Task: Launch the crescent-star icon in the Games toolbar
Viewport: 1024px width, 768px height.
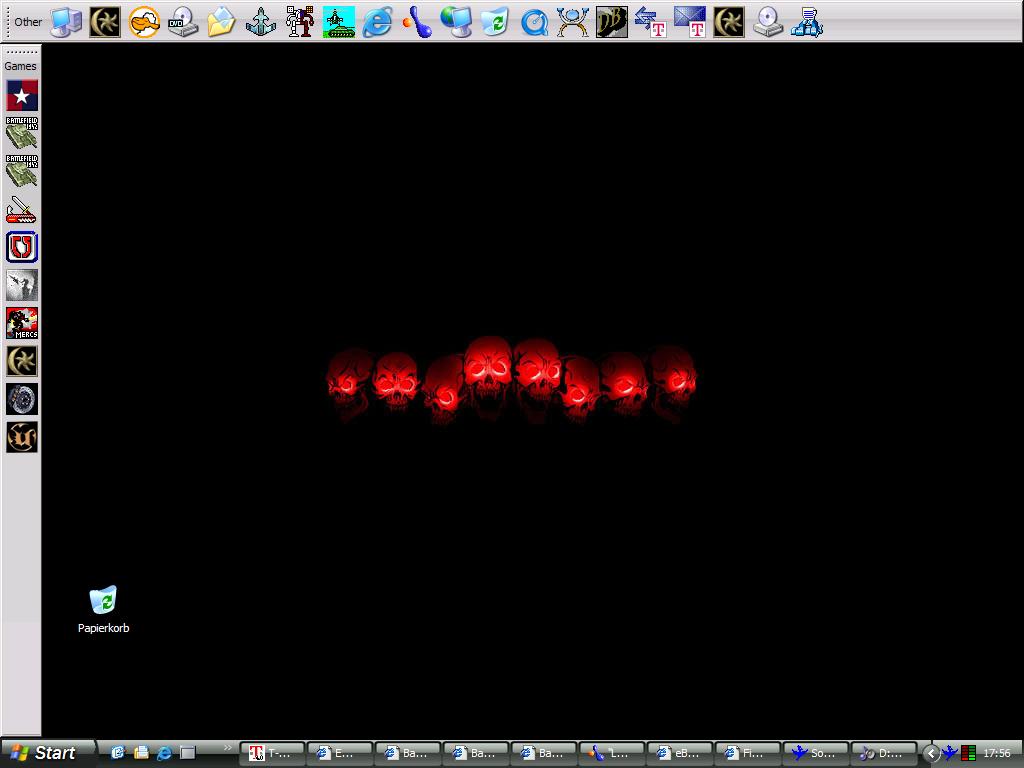Action: (22, 360)
